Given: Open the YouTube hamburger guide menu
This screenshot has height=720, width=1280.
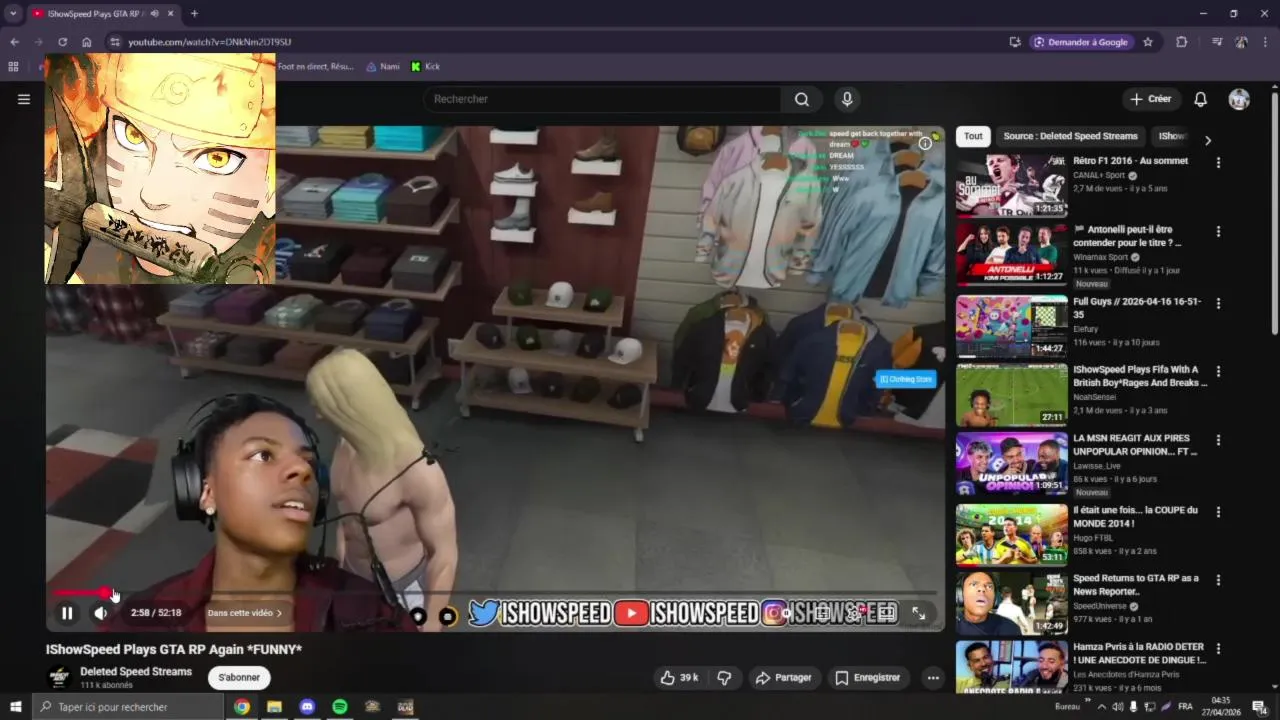Looking at the screenshot, I should click(24, 99).
